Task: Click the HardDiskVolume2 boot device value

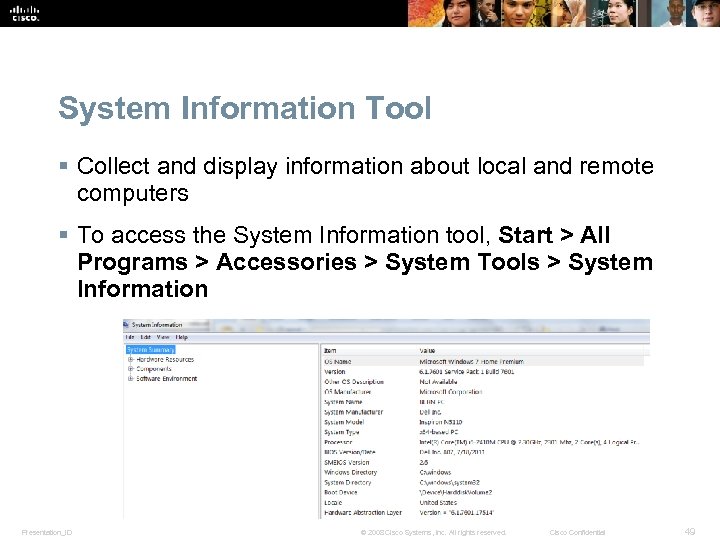Action: pos(456,493)
